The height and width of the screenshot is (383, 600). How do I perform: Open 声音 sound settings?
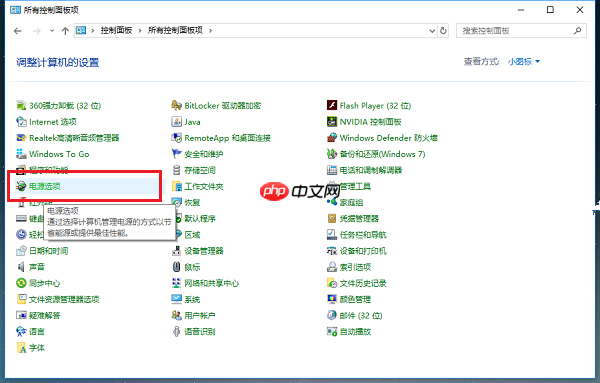pyautogui.click(x=31, y=267)
